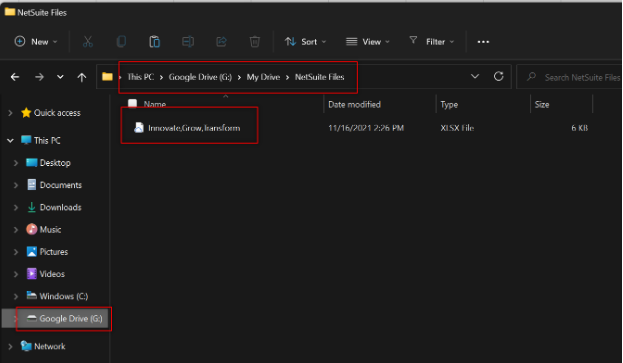Viewport: 623px width, 363px height.
Task: Toggle the select-all checkbox beside Name
Action: click(x=132, y=104)
